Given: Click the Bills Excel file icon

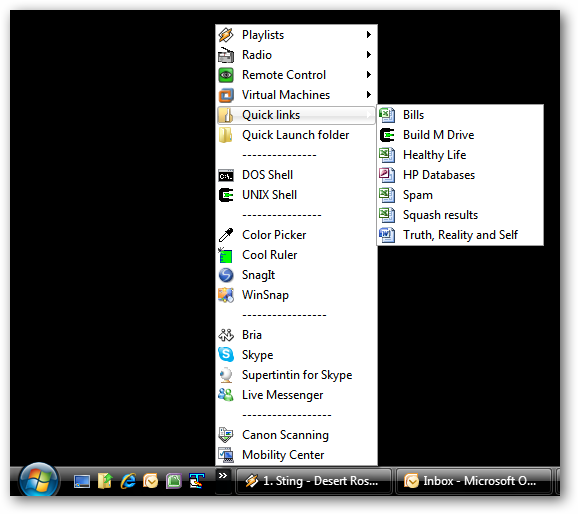Looking at the screenshot, I should 387,115.
